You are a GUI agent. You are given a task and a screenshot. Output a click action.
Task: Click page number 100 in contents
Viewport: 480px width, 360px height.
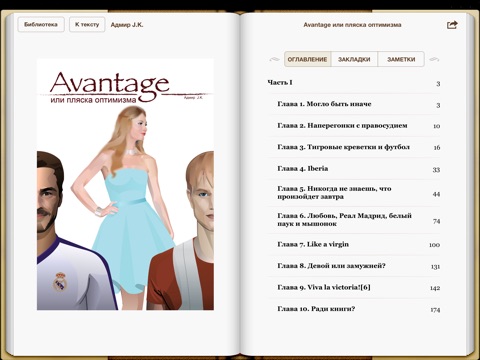click(434, 245)
